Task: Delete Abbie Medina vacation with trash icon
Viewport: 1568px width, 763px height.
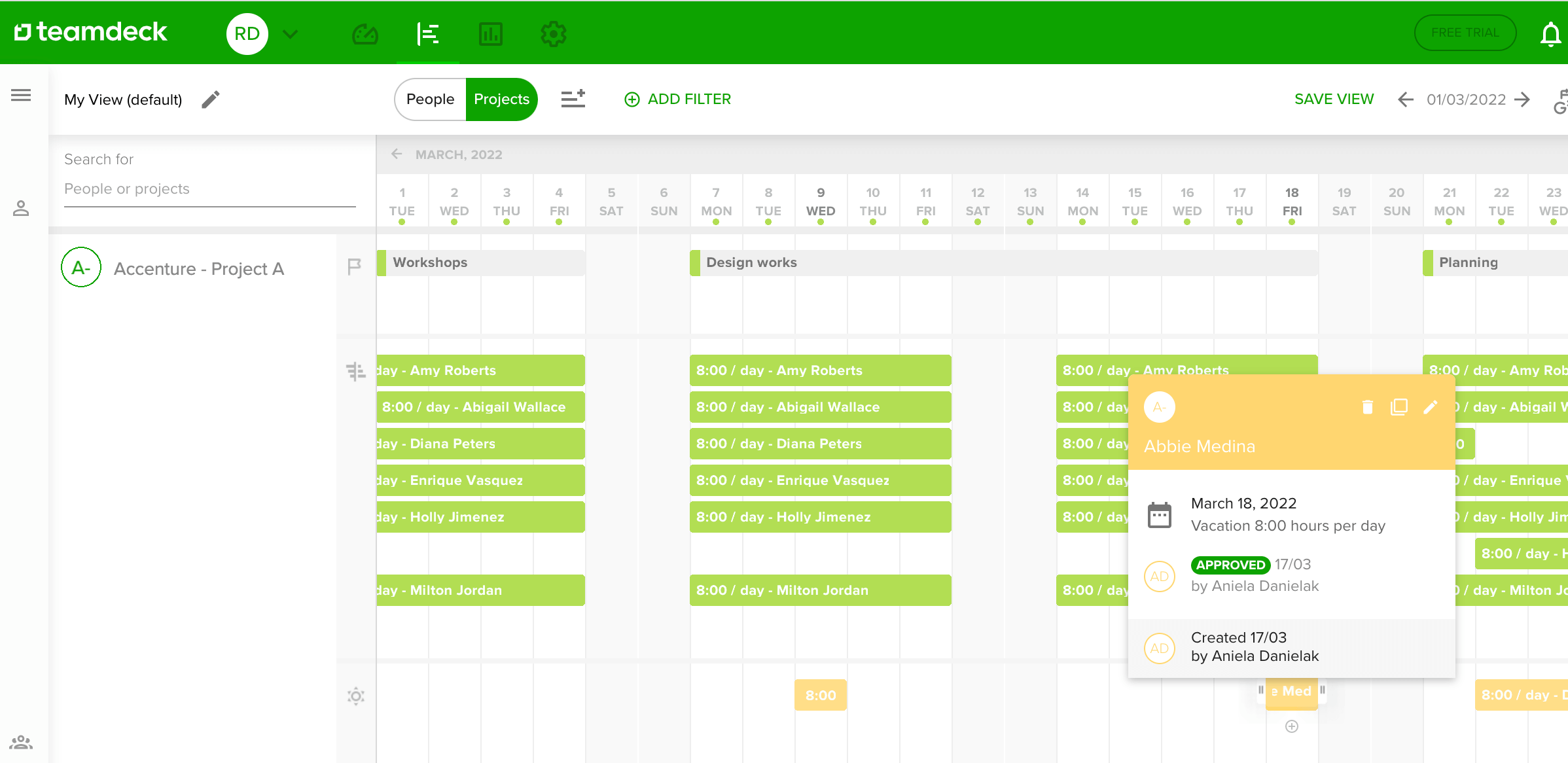Action: [1368, 407]
